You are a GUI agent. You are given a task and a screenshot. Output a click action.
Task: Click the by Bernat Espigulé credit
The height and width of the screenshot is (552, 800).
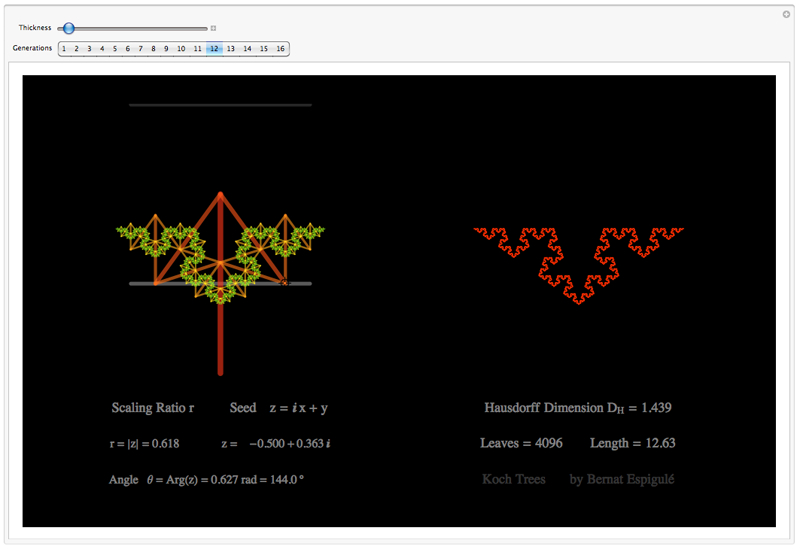tap(622, 479)
